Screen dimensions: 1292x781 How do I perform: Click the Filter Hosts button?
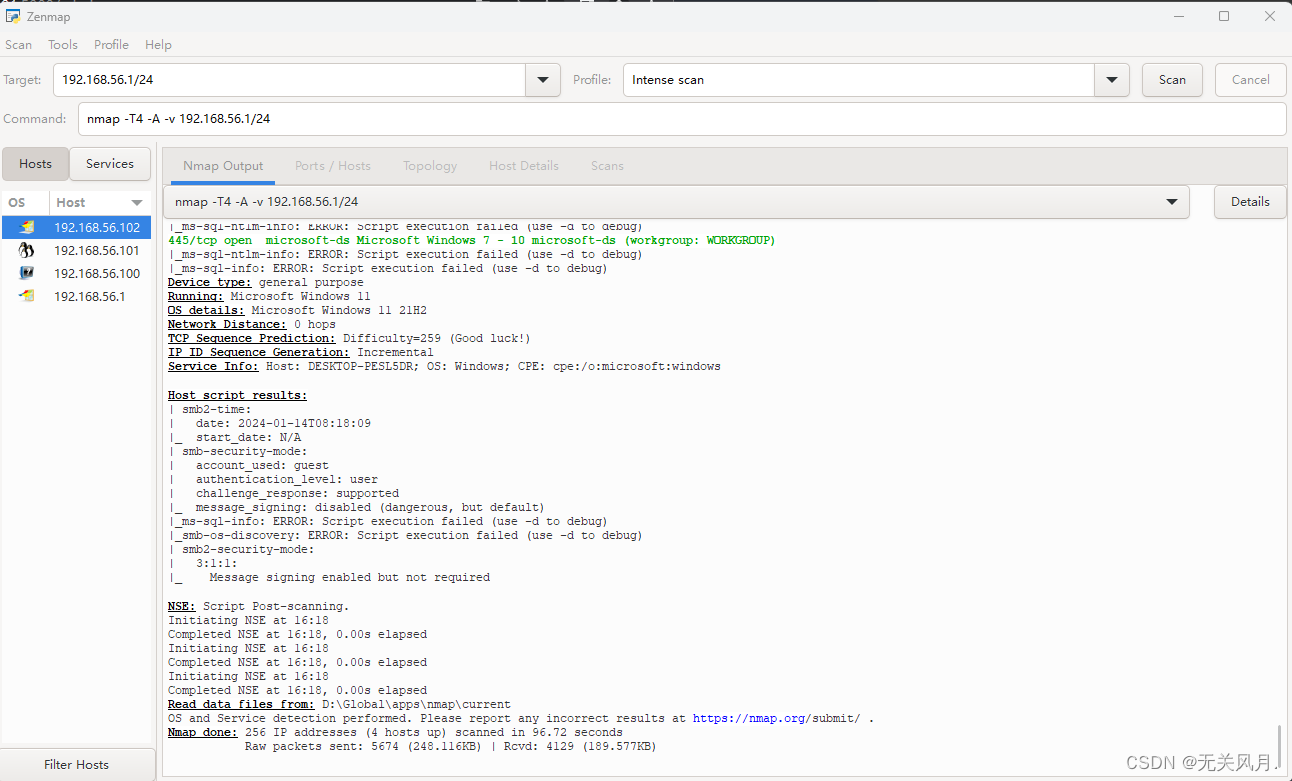(x=77, y=765)
